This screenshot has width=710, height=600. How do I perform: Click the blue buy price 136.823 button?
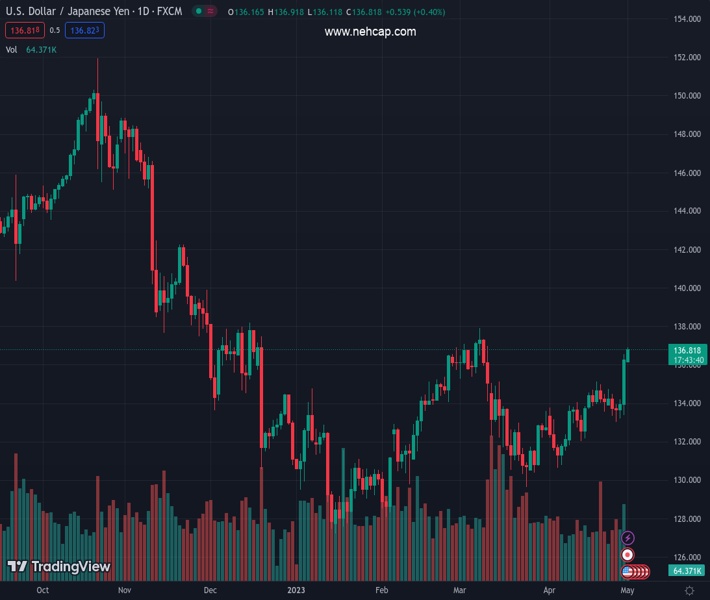(85, 30)
